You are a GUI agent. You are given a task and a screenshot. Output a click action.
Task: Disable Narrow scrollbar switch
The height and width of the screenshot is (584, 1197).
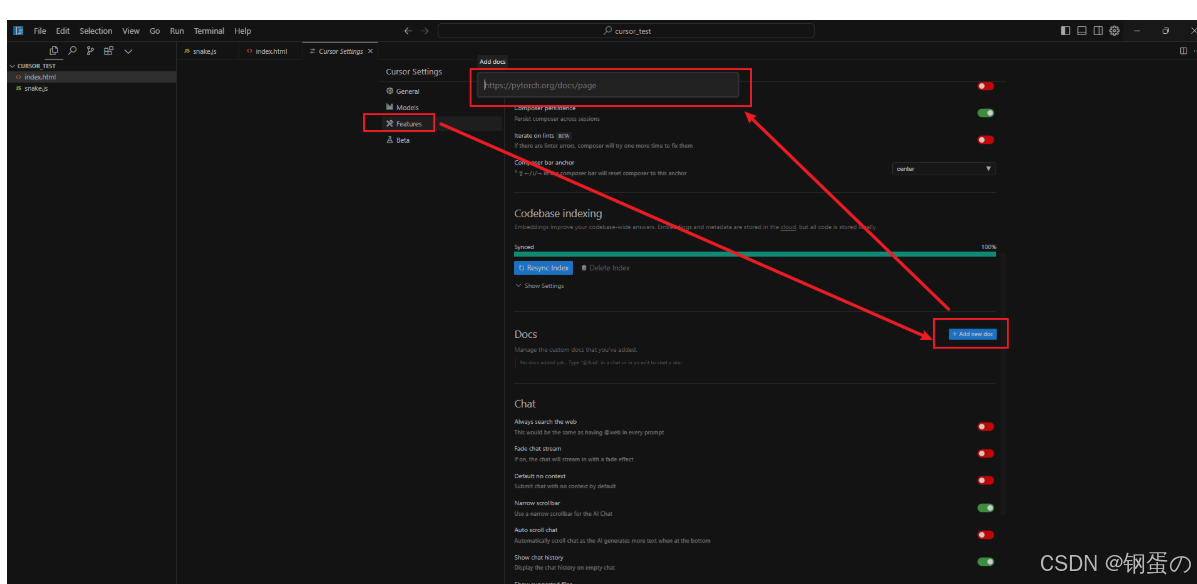[x=986, y=508]
